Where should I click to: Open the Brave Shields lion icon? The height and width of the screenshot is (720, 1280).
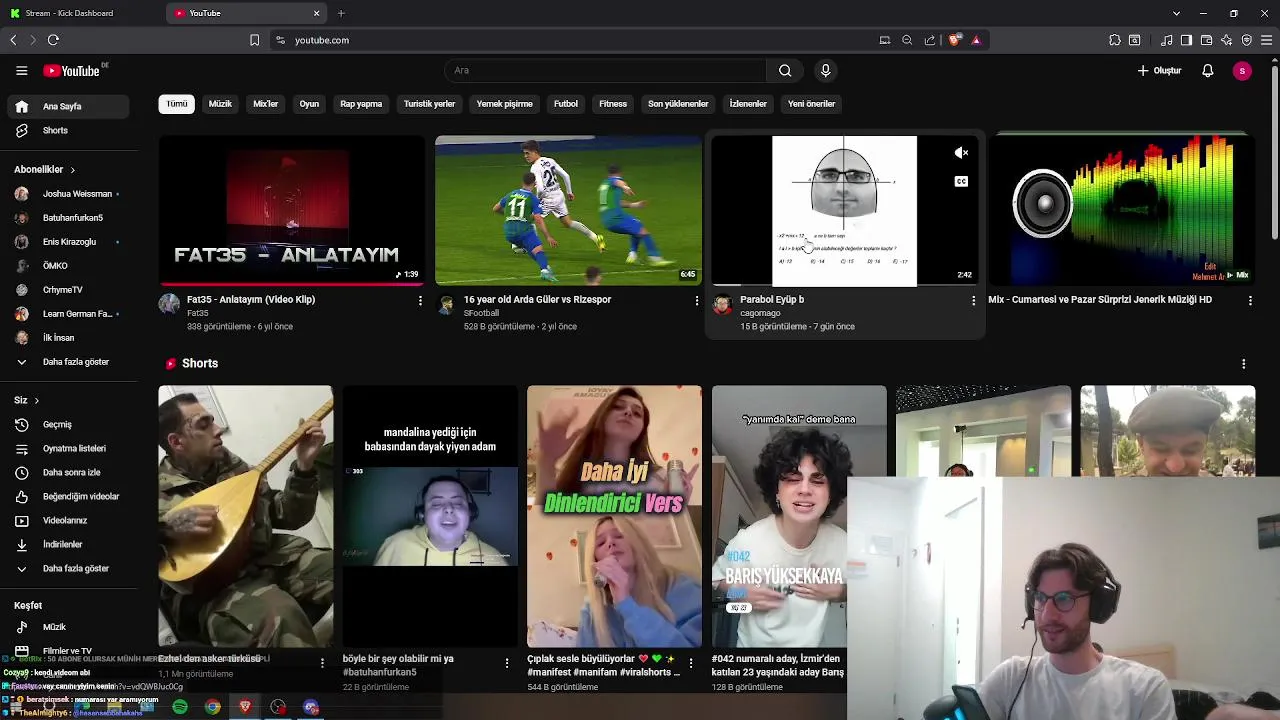955,40
